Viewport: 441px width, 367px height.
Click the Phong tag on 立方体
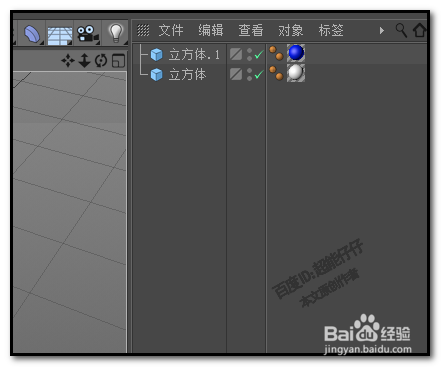pos(276,73)
